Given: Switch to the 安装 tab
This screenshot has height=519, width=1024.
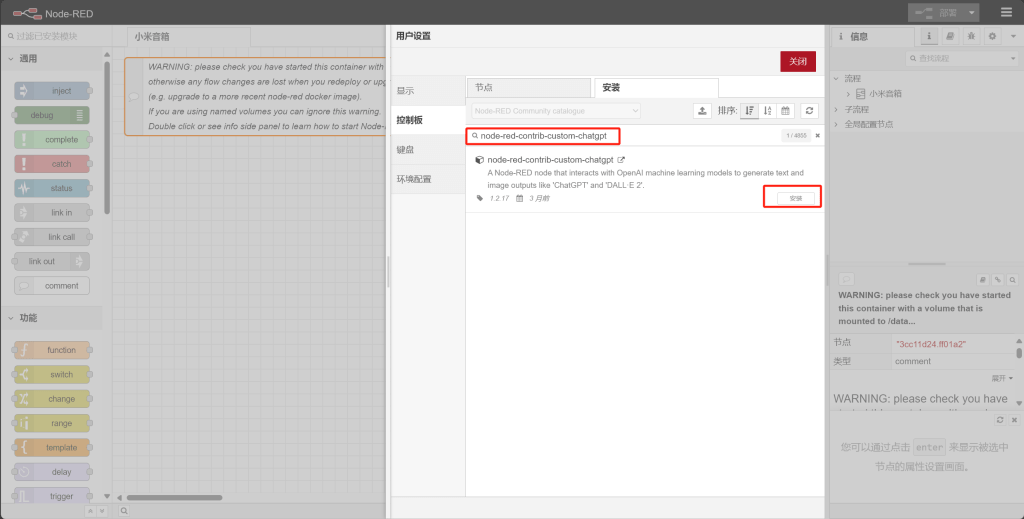Looking at the screenshot, I should tap(656, 87).
